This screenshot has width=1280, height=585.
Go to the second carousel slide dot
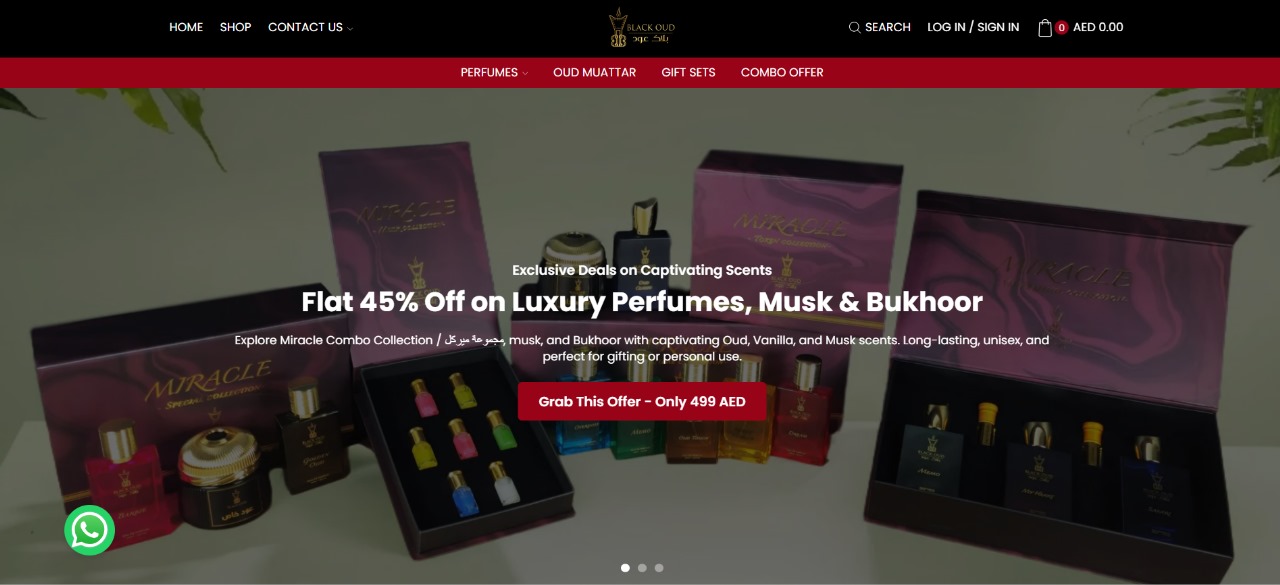[642, 568]
